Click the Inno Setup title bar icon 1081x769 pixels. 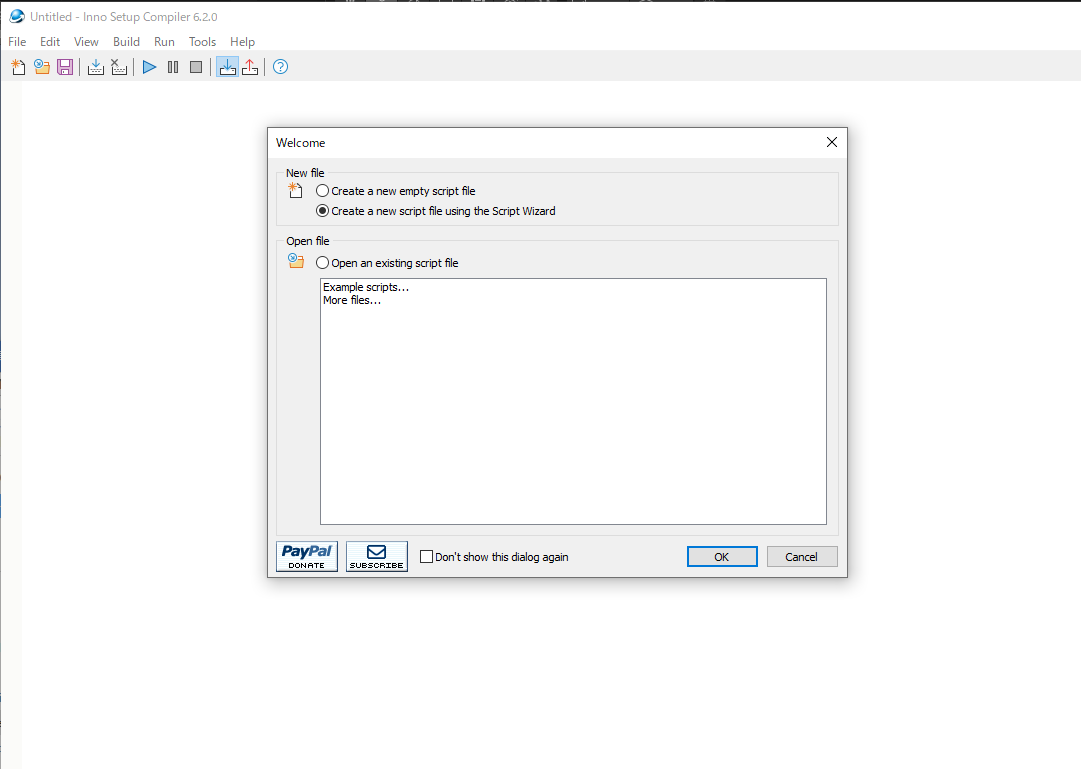click(x=17, y=16)
